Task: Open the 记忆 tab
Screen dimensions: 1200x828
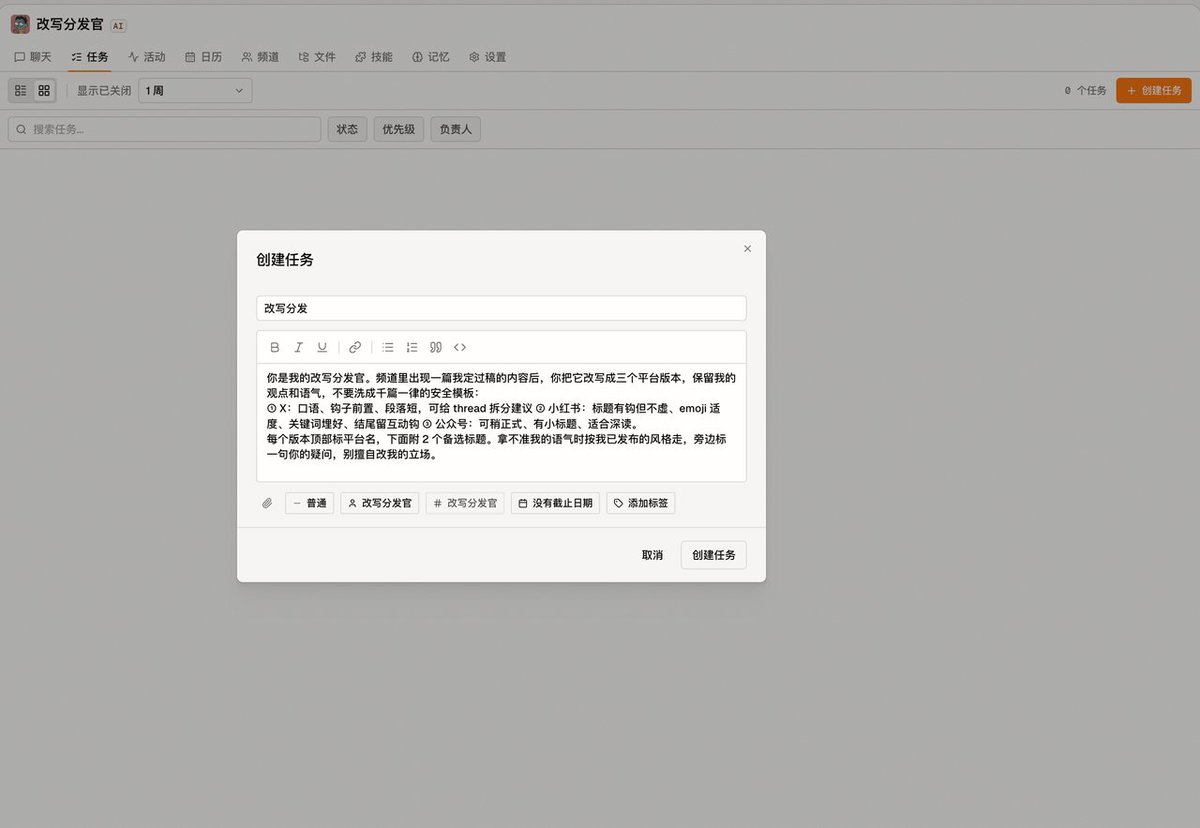Action: (x=431, y=57)
